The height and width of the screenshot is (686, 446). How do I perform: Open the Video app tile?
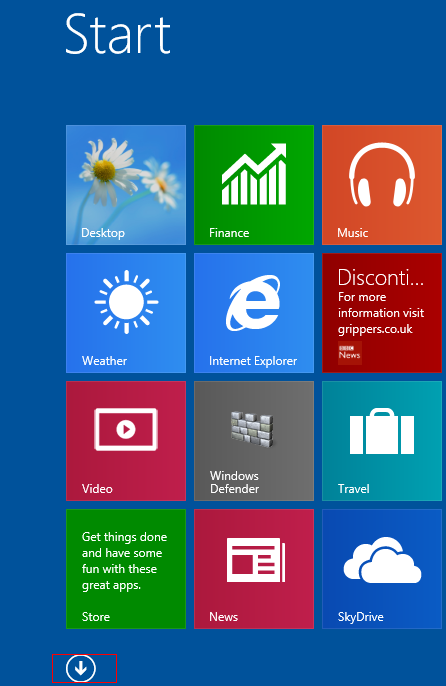(126, 441)
